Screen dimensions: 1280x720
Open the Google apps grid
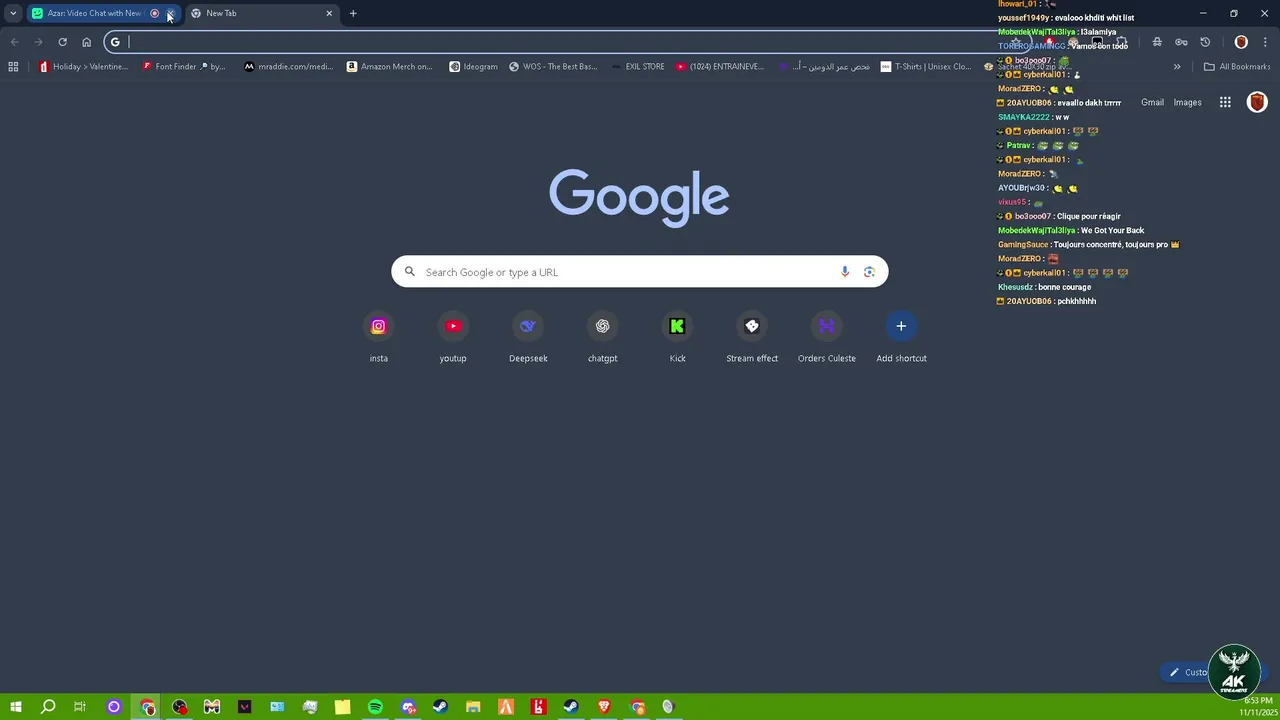point(1225,102)
